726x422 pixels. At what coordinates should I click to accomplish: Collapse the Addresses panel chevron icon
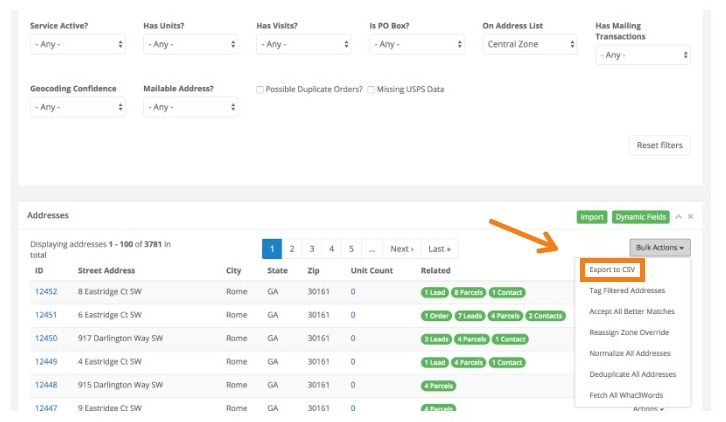tap(678, 216)
